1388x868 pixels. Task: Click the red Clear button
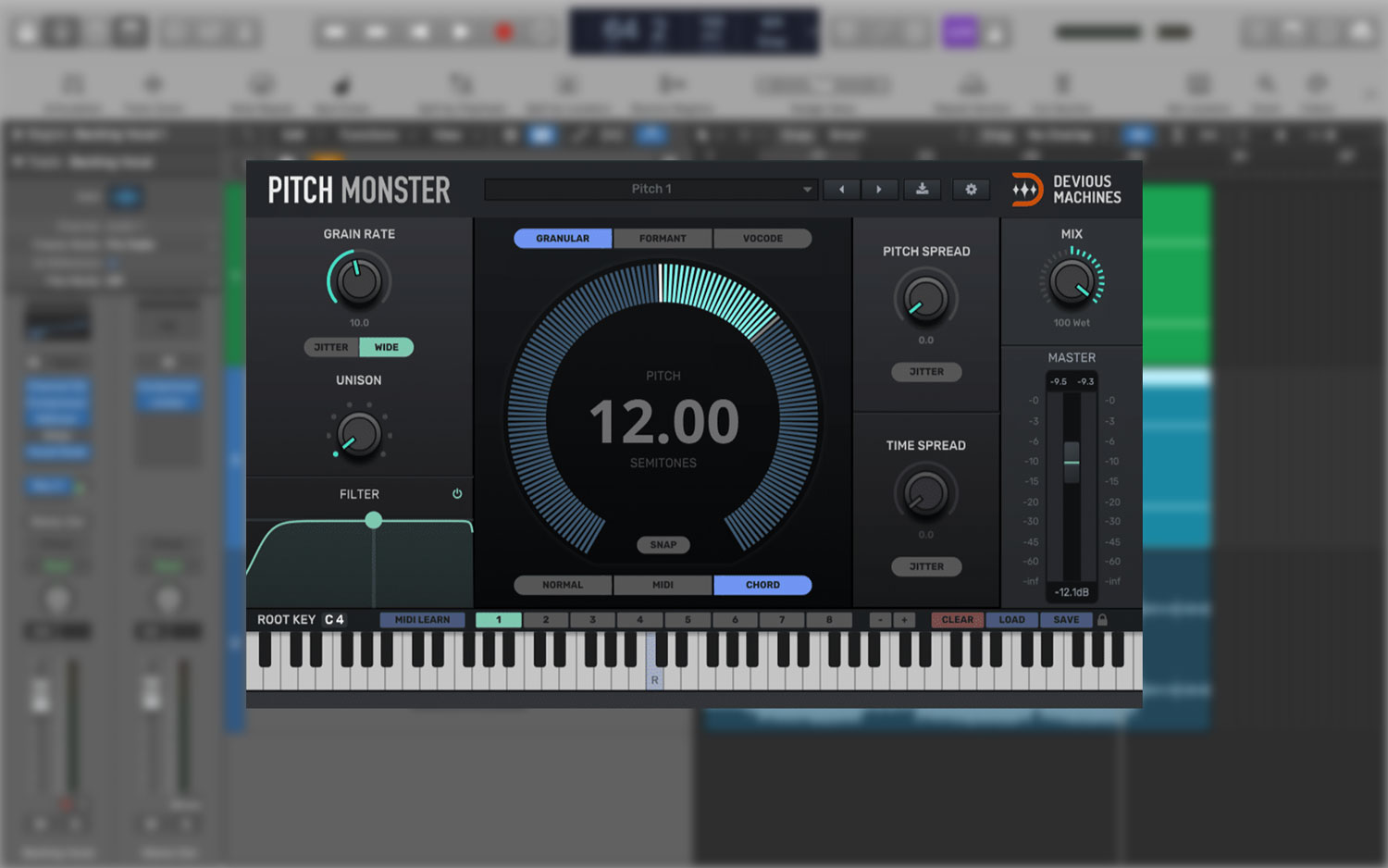958,620
